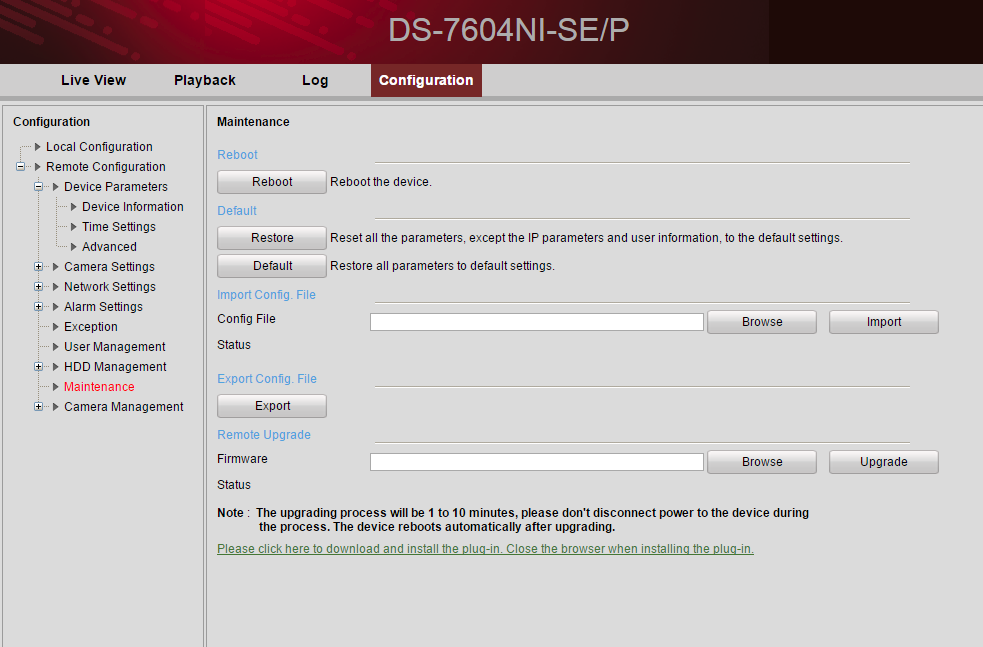Select the Remote Configuration label
The height and width of the screenshot is (647, 983).
105,167
